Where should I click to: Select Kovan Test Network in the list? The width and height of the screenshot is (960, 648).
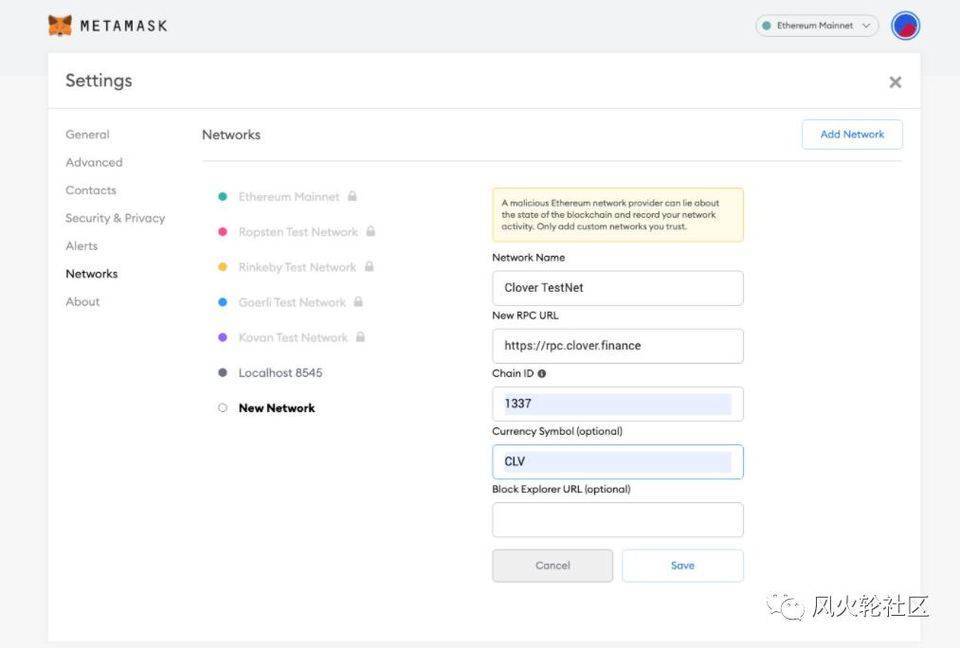coord(293,337)
